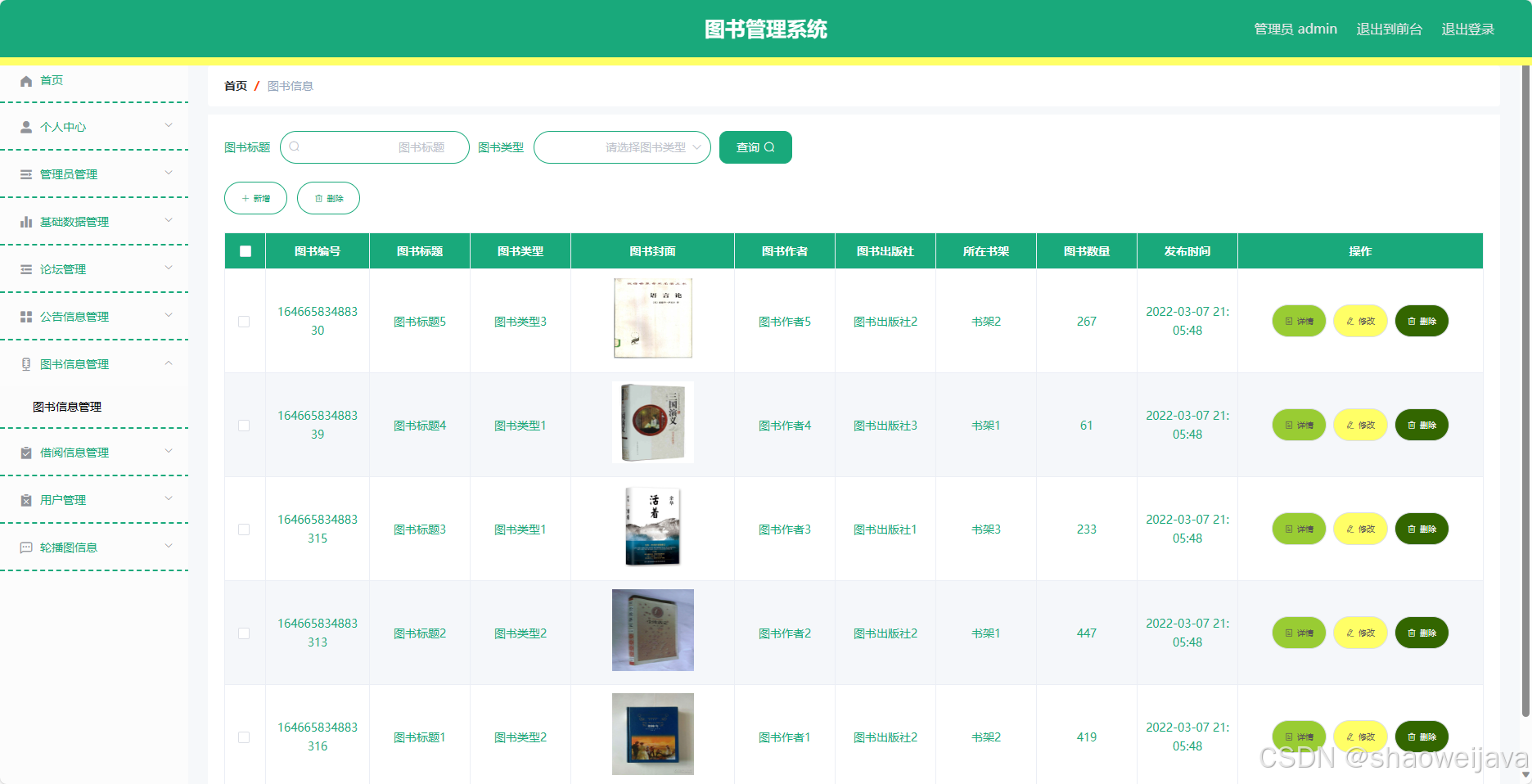
Task: Select 论坛管理 menu label
Action: point(63,269)
